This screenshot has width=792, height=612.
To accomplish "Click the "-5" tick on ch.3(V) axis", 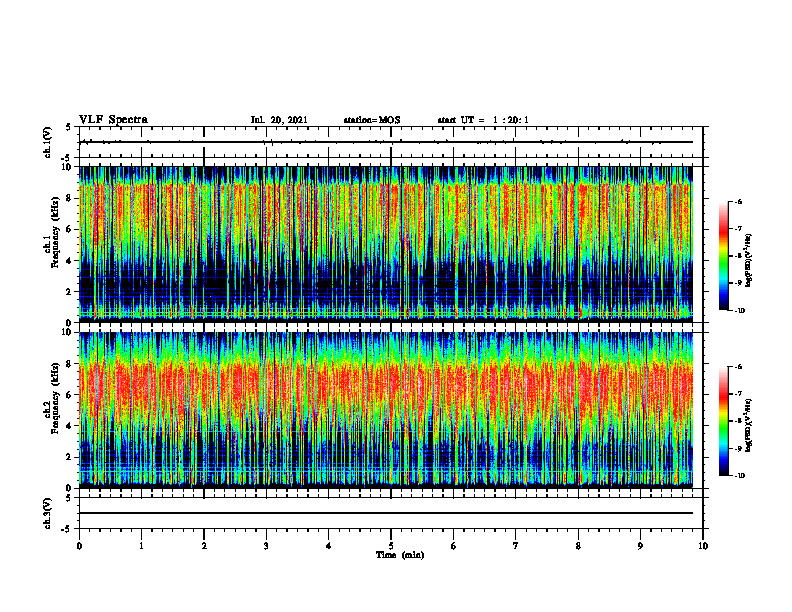I will click(67, 529).
